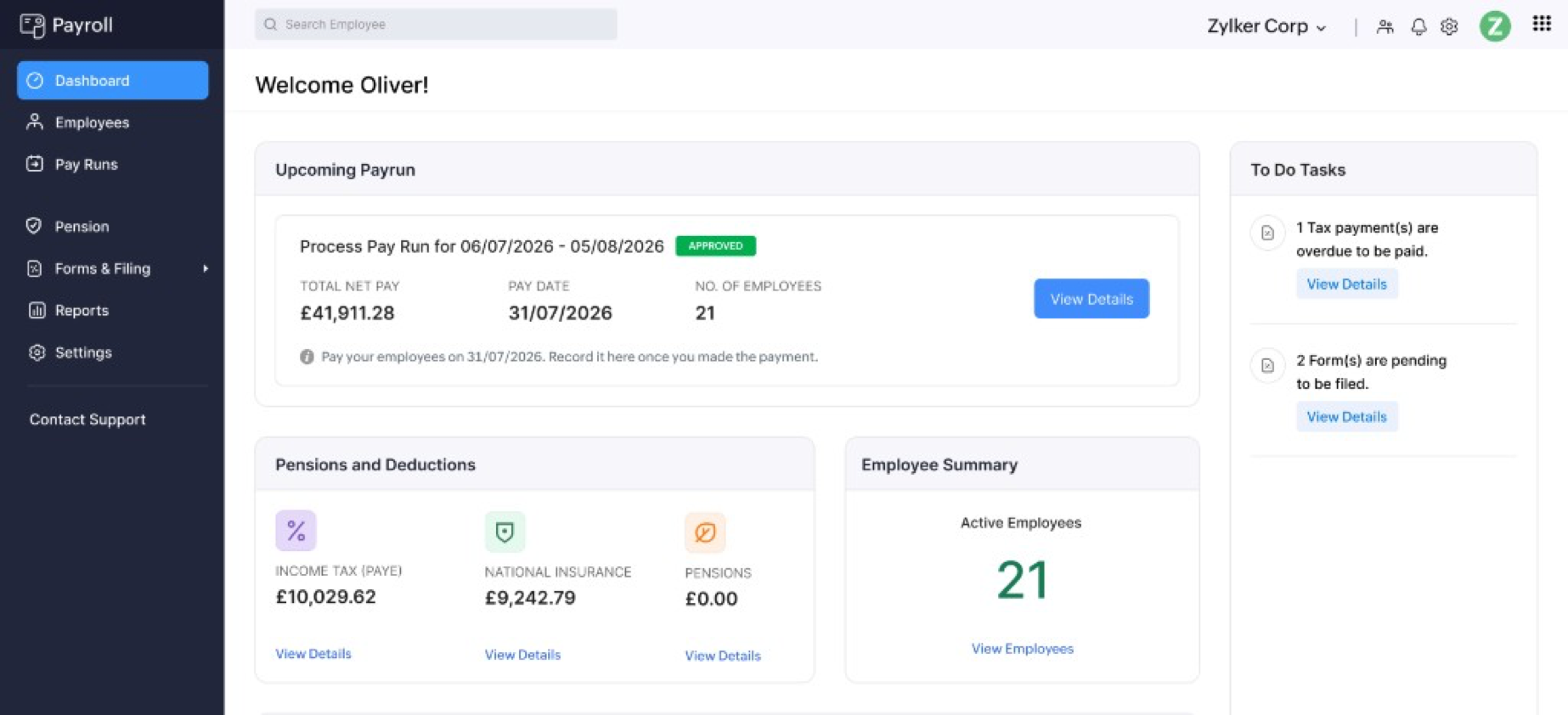This screenshot has width=1568, height=715.
Task: Open the notifications bell
Action: (x=1419, y=26)
